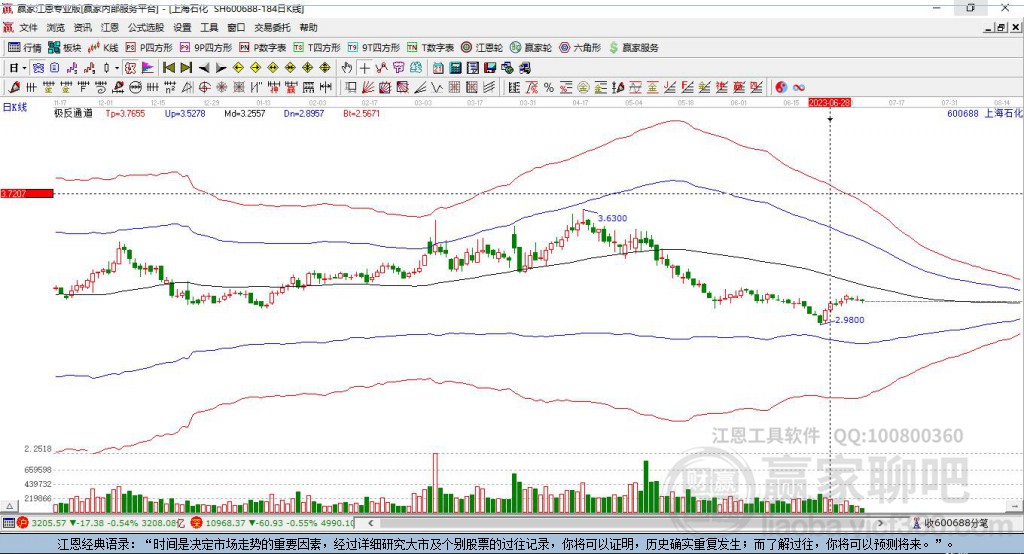The height and width of the screenshot is (554, 1024).
Task: Jump to the first bar with skip-start arrow
Action: tap(168, 68)
